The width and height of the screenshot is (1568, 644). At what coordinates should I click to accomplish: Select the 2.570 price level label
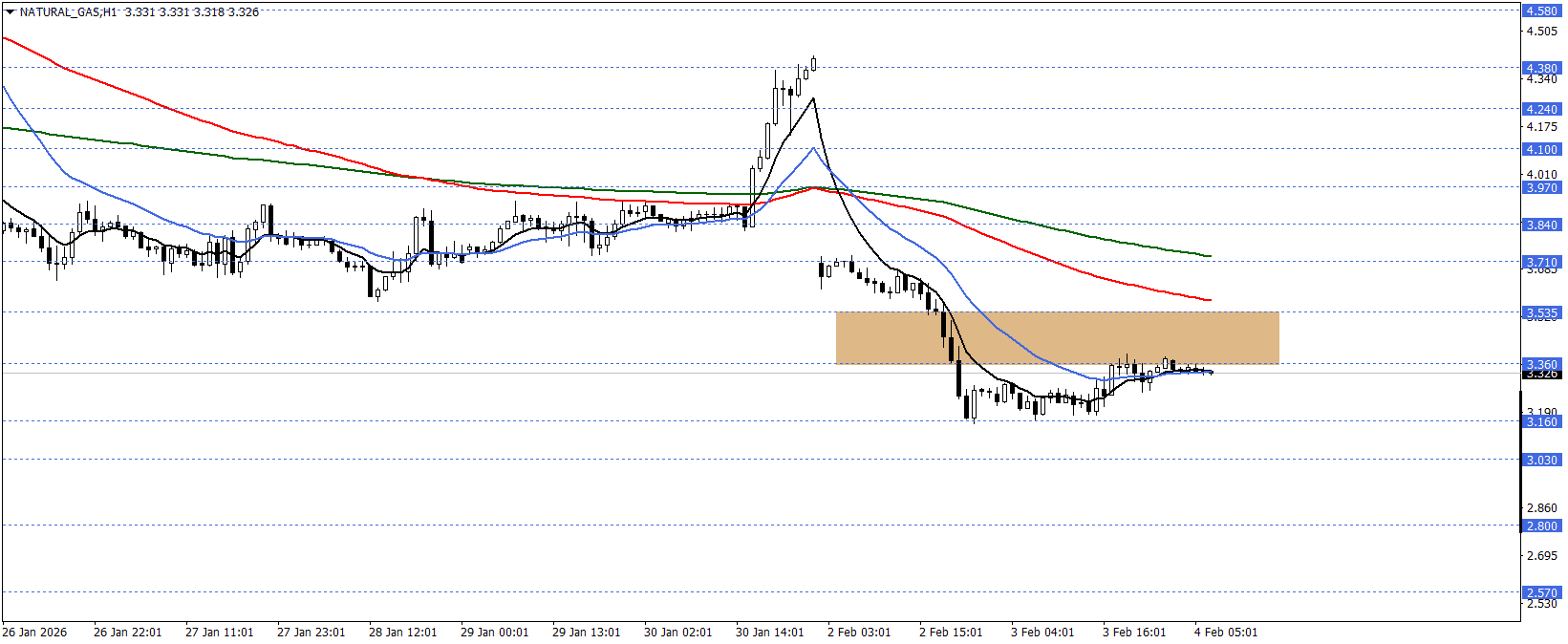pos(1540,592)
